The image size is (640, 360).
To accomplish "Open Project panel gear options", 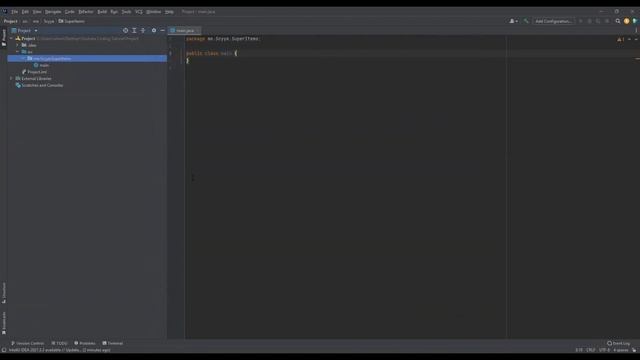I will 154,31.
